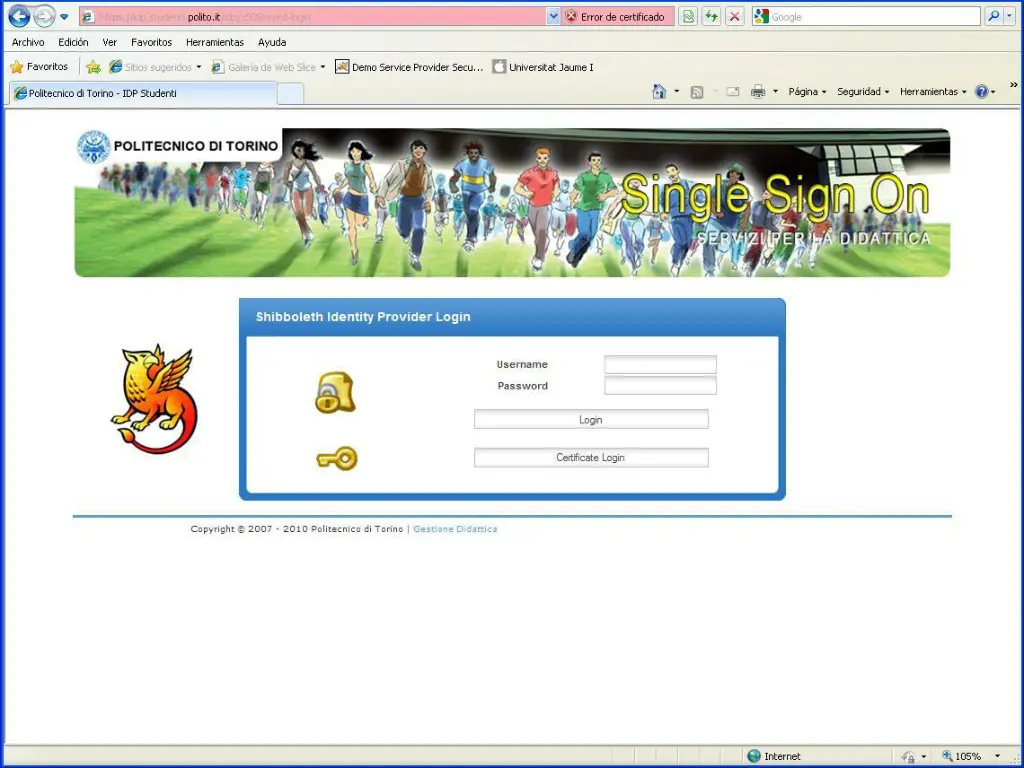Open the Archivo menu
The height and width of the screenshot is (768, 1024).
tap(28, 42)
